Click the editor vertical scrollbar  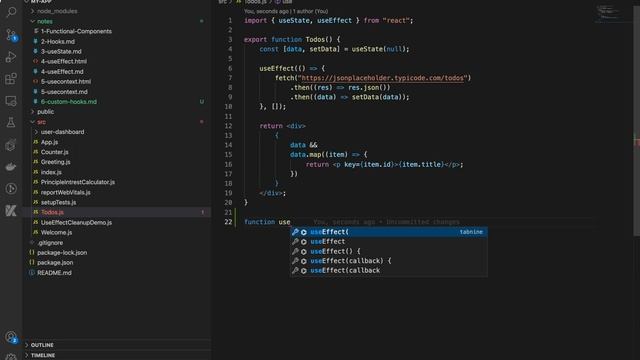(636, 122)
